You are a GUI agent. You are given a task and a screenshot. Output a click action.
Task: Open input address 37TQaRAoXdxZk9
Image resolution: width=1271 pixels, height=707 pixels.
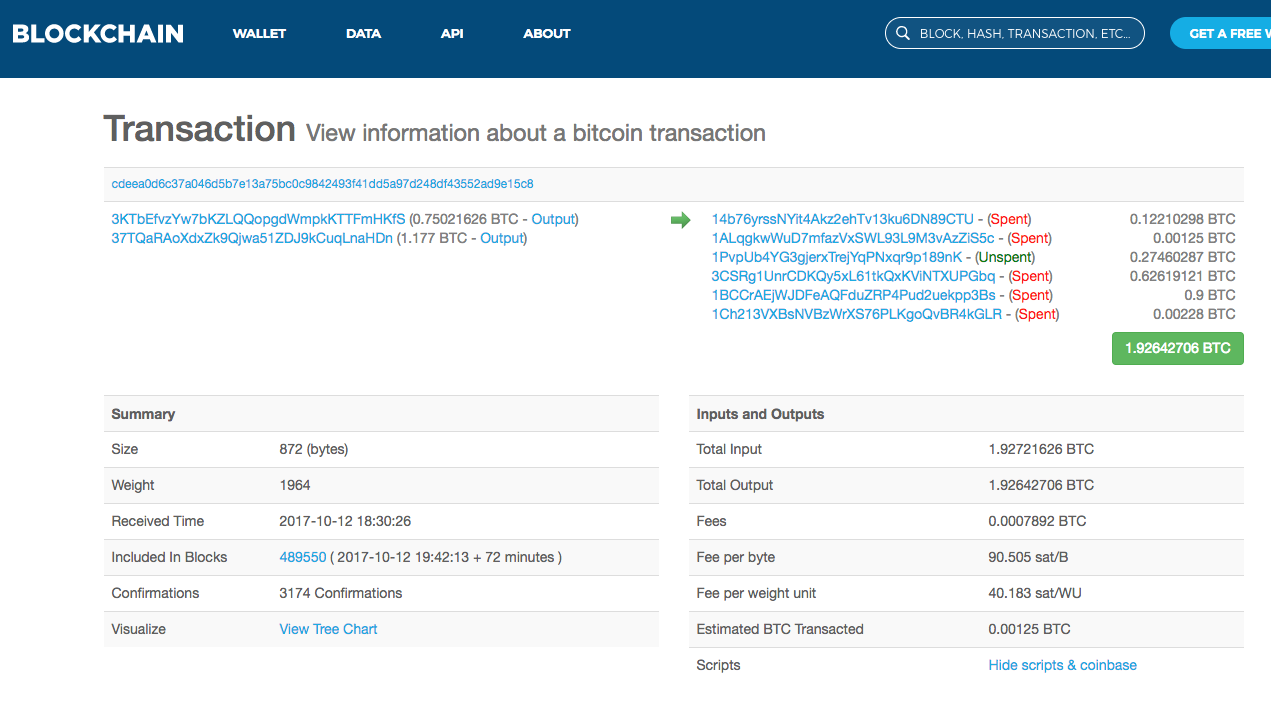point(251,238)
